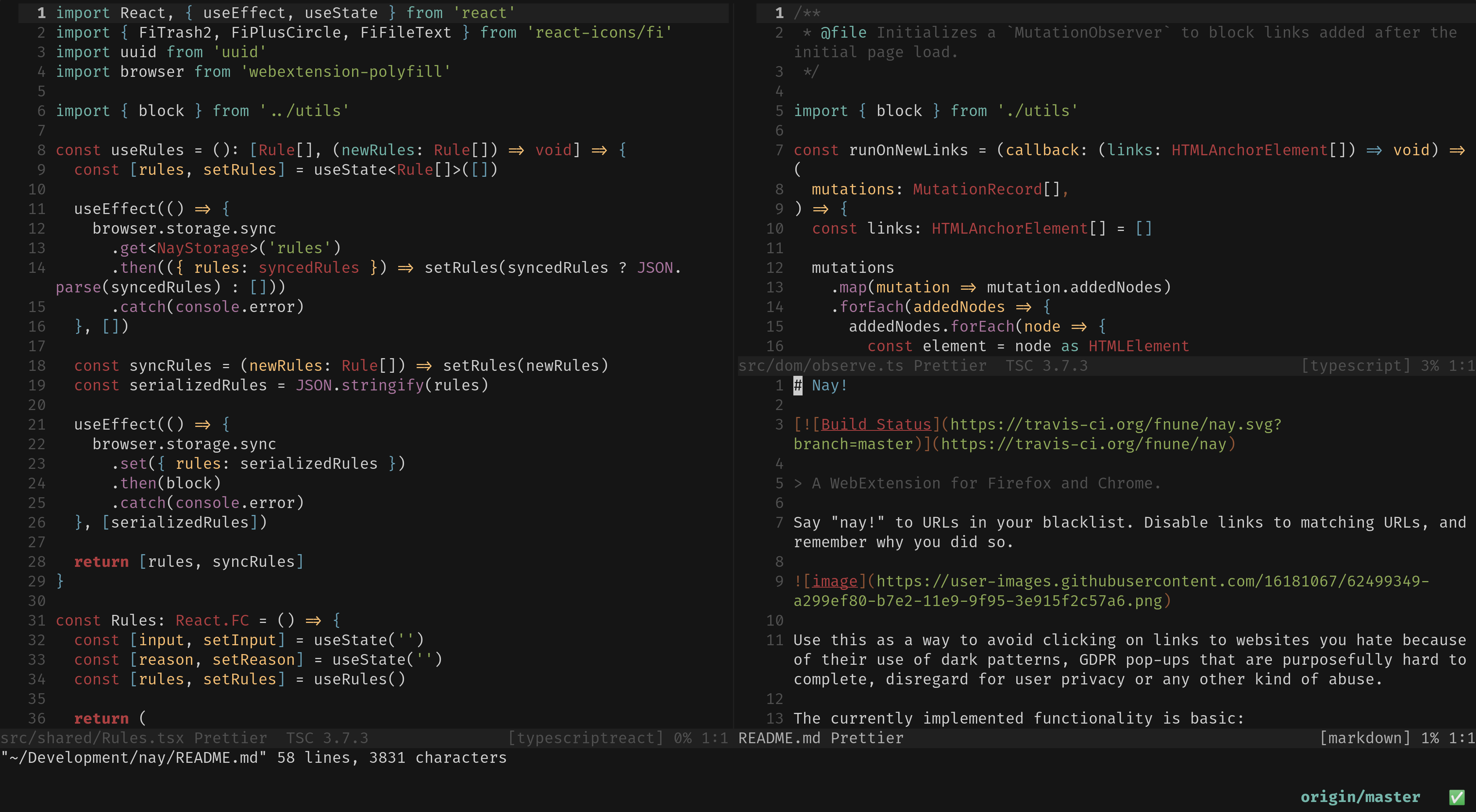Viewport: 1476px width, 812px height.
Task: Click the [typescript] filetype indicator in observe.ts
Action: pos(1355,365)
